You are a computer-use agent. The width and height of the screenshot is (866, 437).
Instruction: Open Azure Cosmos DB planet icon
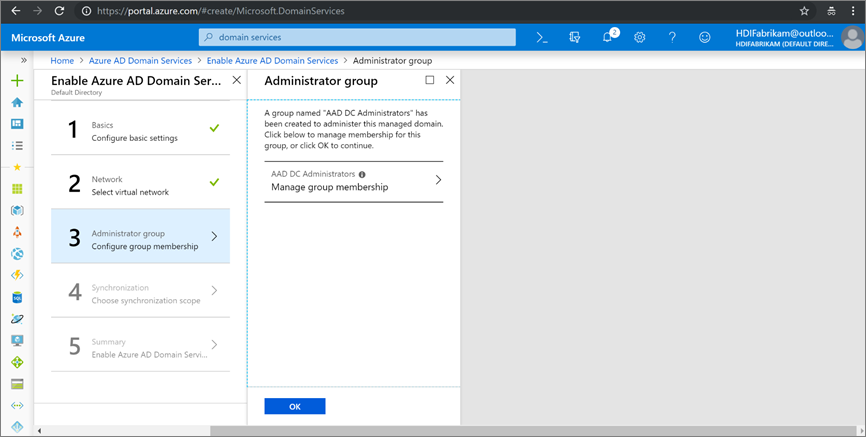click(x=17, y=319)
